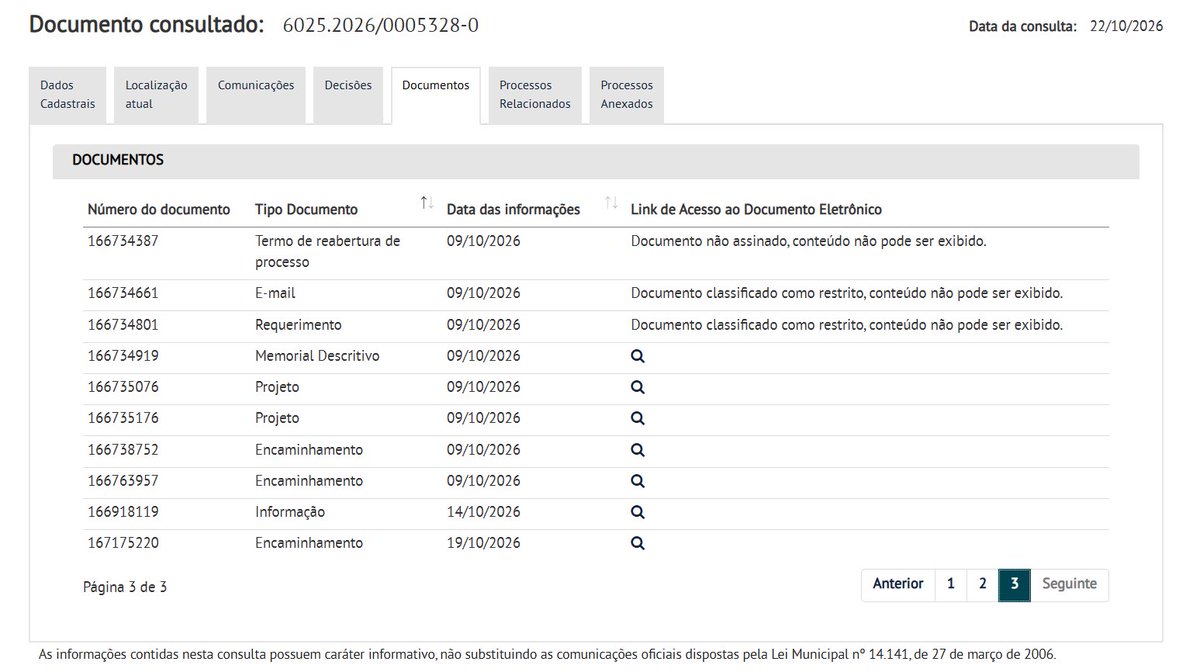Show Processos Anexados tab
The width and height of the screenshot is (1200, 672).
point(627,95)
